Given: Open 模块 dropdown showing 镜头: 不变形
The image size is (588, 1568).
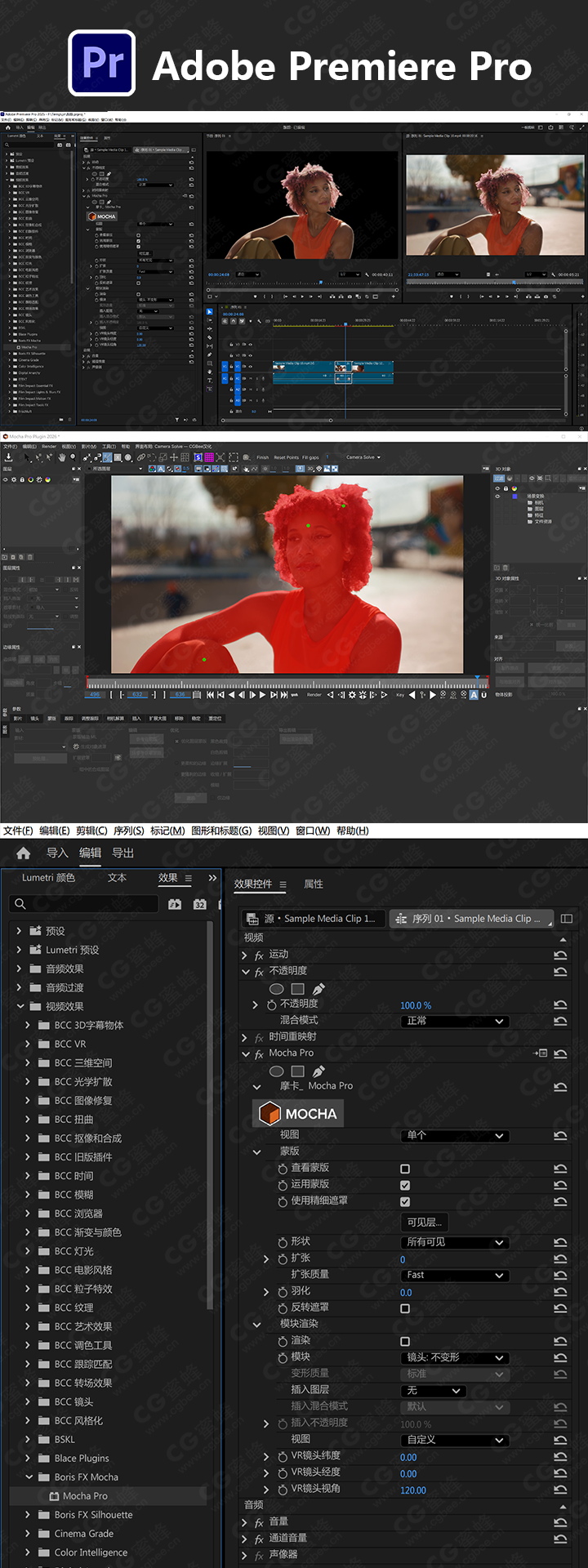Looking at the screenshot, I should (455, 1357).
